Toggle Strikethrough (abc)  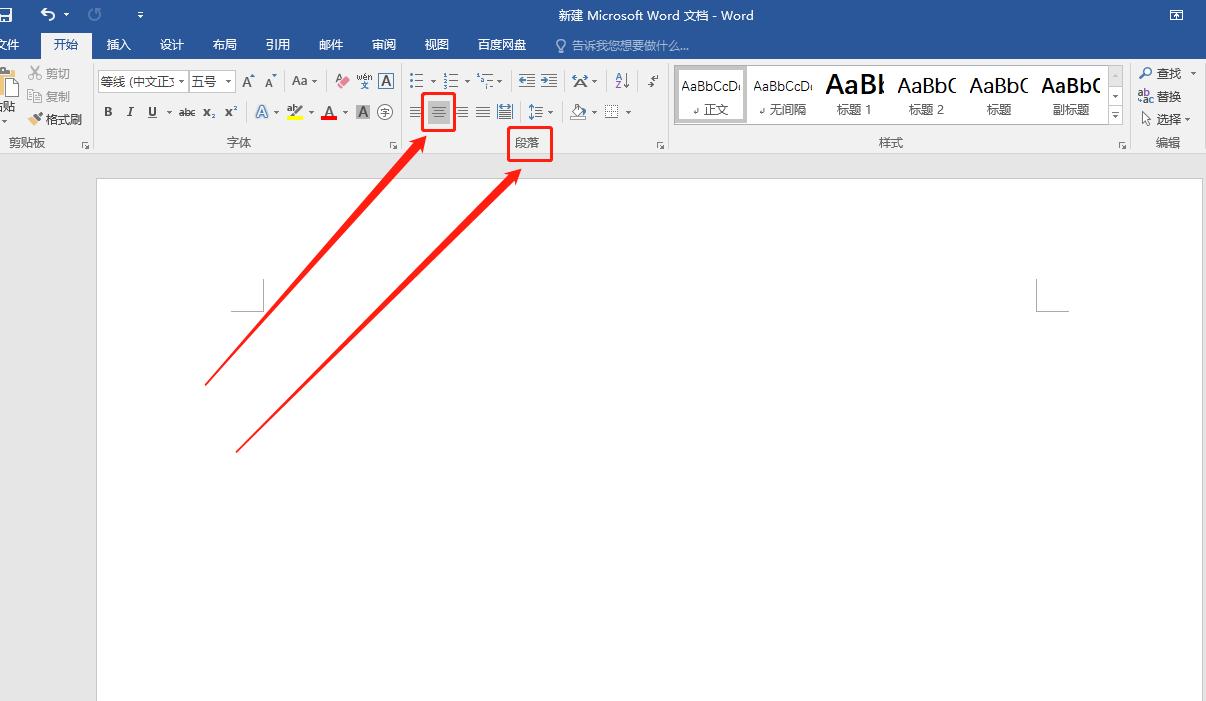coord(187,112)
